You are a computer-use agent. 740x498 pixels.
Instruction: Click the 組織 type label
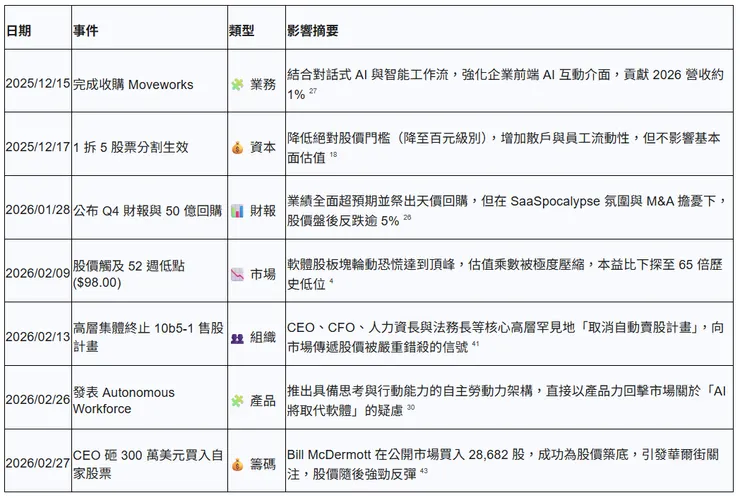tap(263, 338)
